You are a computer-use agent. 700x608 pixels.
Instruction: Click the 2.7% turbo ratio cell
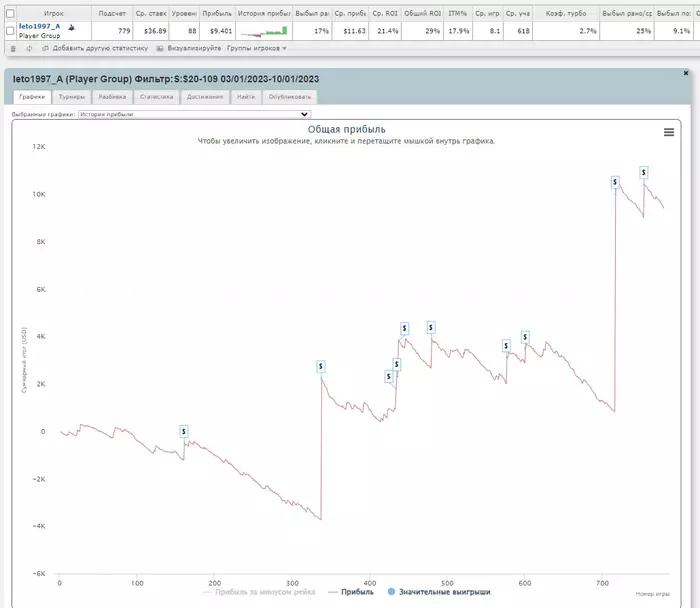coord(566,31)
